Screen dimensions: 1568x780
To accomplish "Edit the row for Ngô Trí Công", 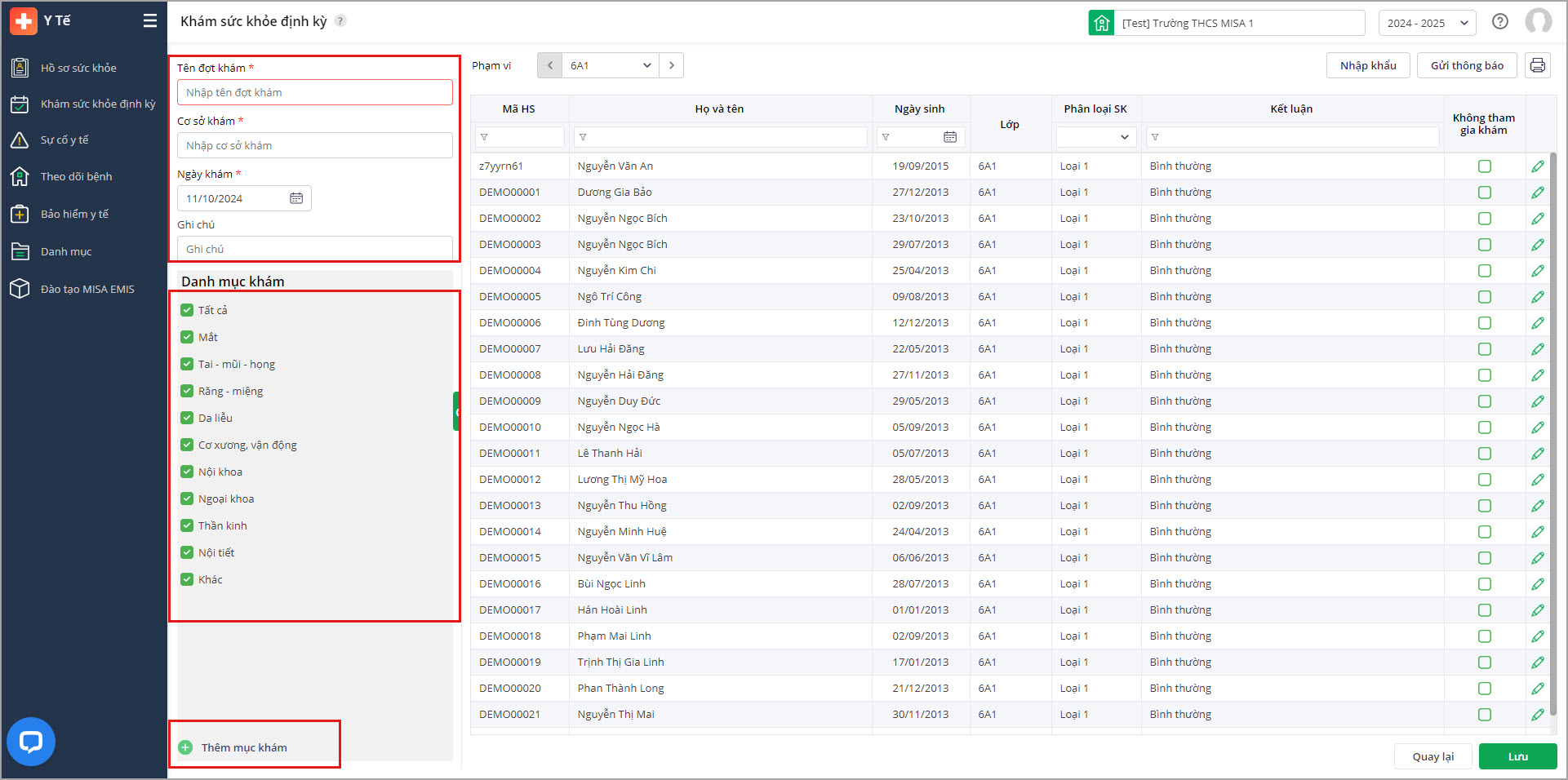I will tap(1538, 297).
